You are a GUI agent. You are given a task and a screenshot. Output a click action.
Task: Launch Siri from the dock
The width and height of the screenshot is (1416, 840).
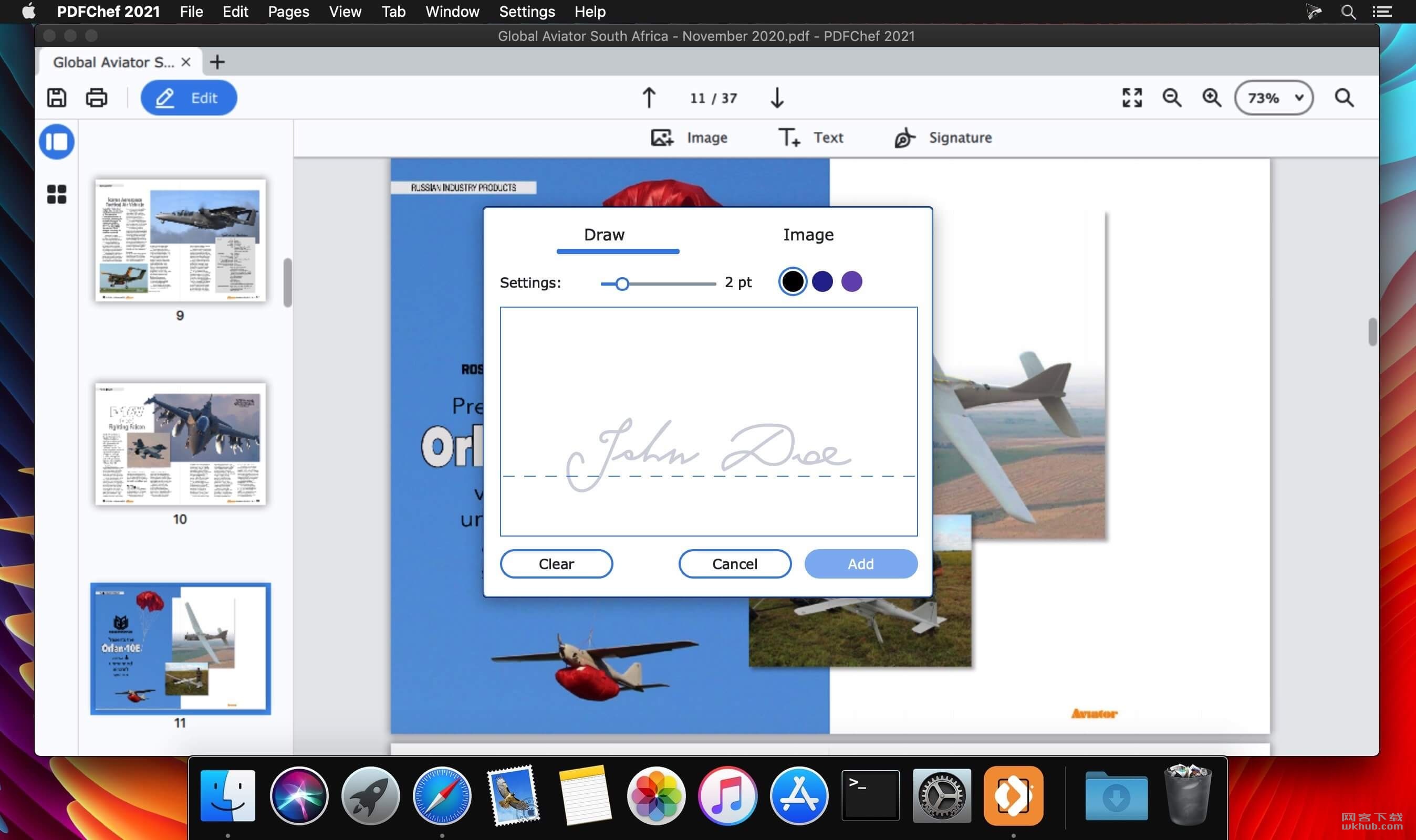coord(299,795)
